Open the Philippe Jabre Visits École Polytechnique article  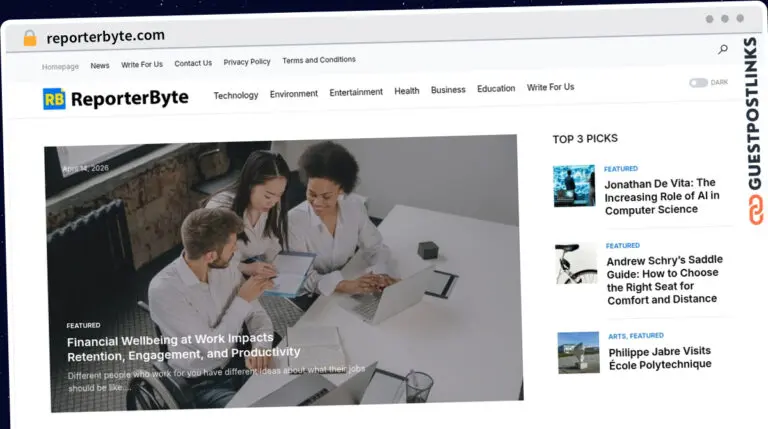click(x=660, y=358)
